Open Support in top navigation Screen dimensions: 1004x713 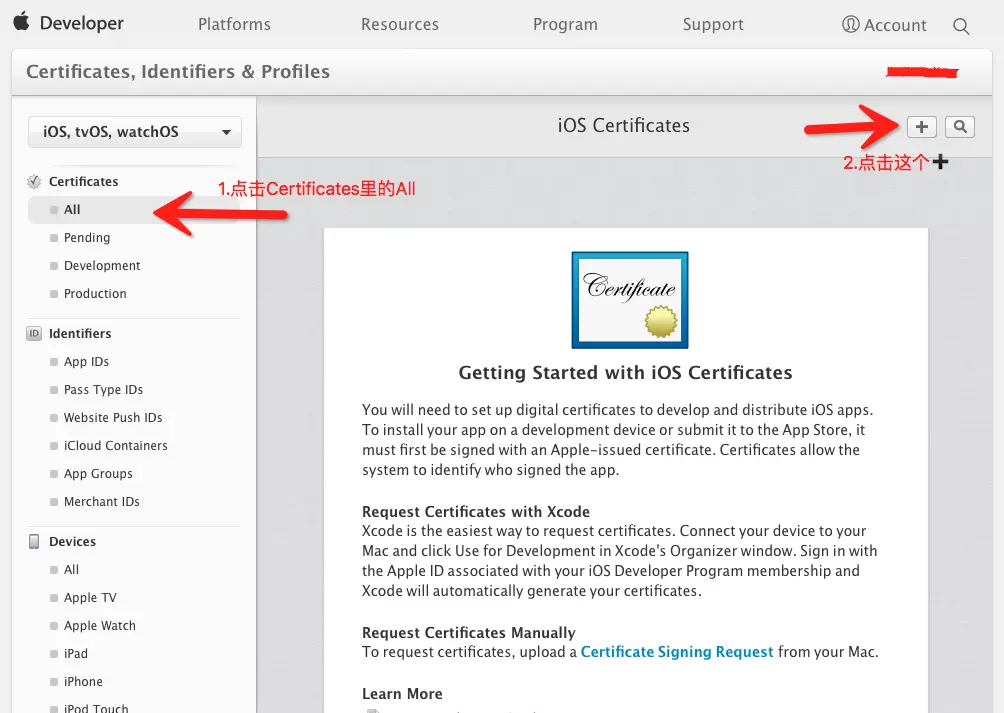tap(713, 24)
